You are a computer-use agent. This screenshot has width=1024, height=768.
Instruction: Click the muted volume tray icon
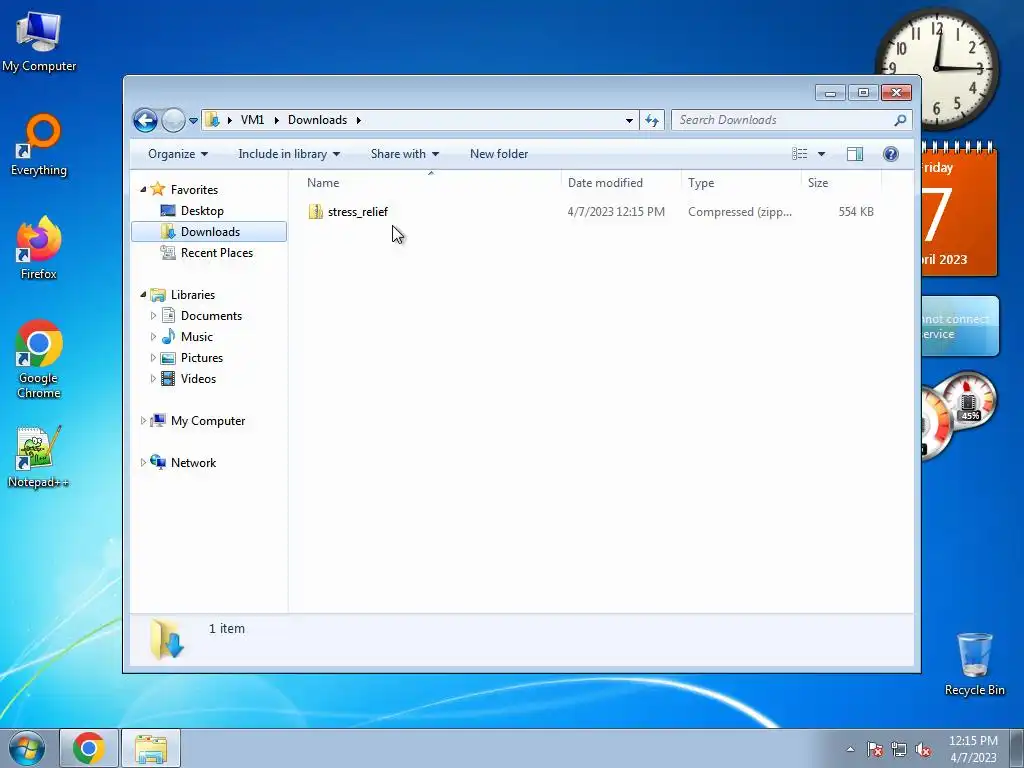click(x=923, y=750)
